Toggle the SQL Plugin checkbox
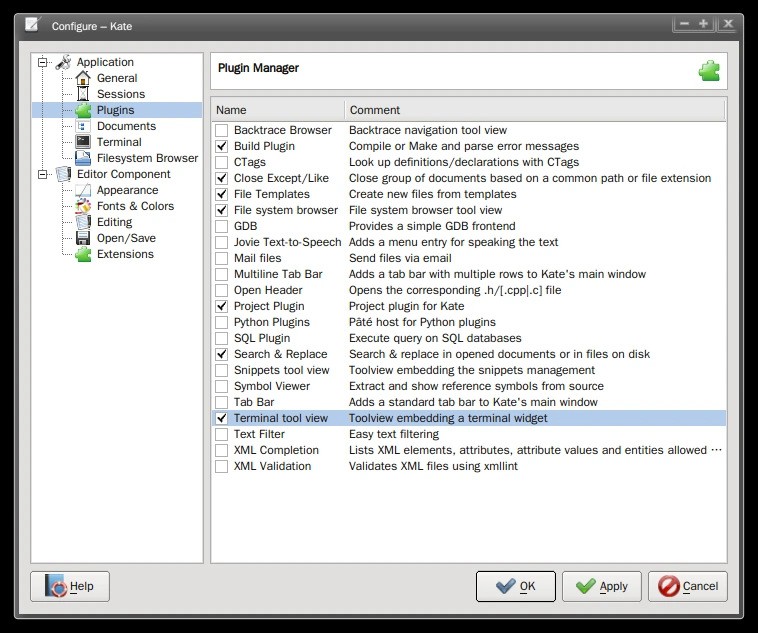Viewport: 758px width, 633px height. click(221, 338)
